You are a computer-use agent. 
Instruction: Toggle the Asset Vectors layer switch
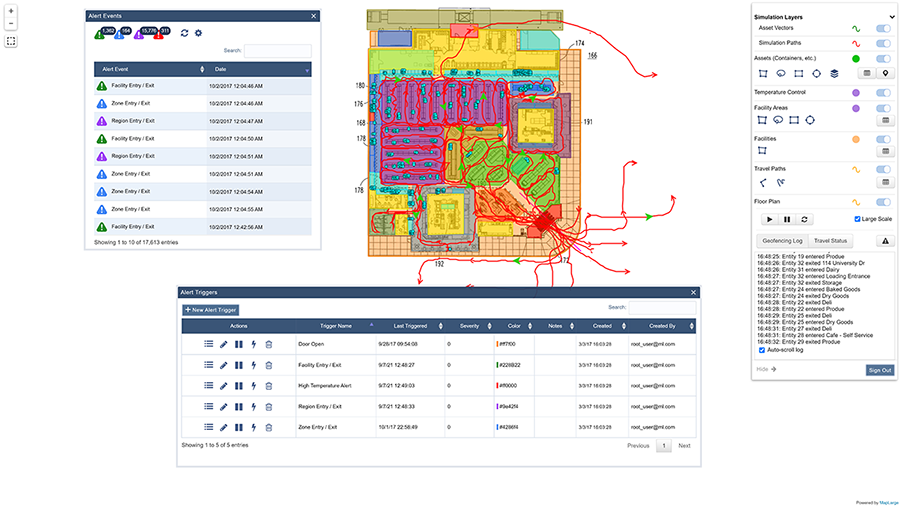point(883,29)
